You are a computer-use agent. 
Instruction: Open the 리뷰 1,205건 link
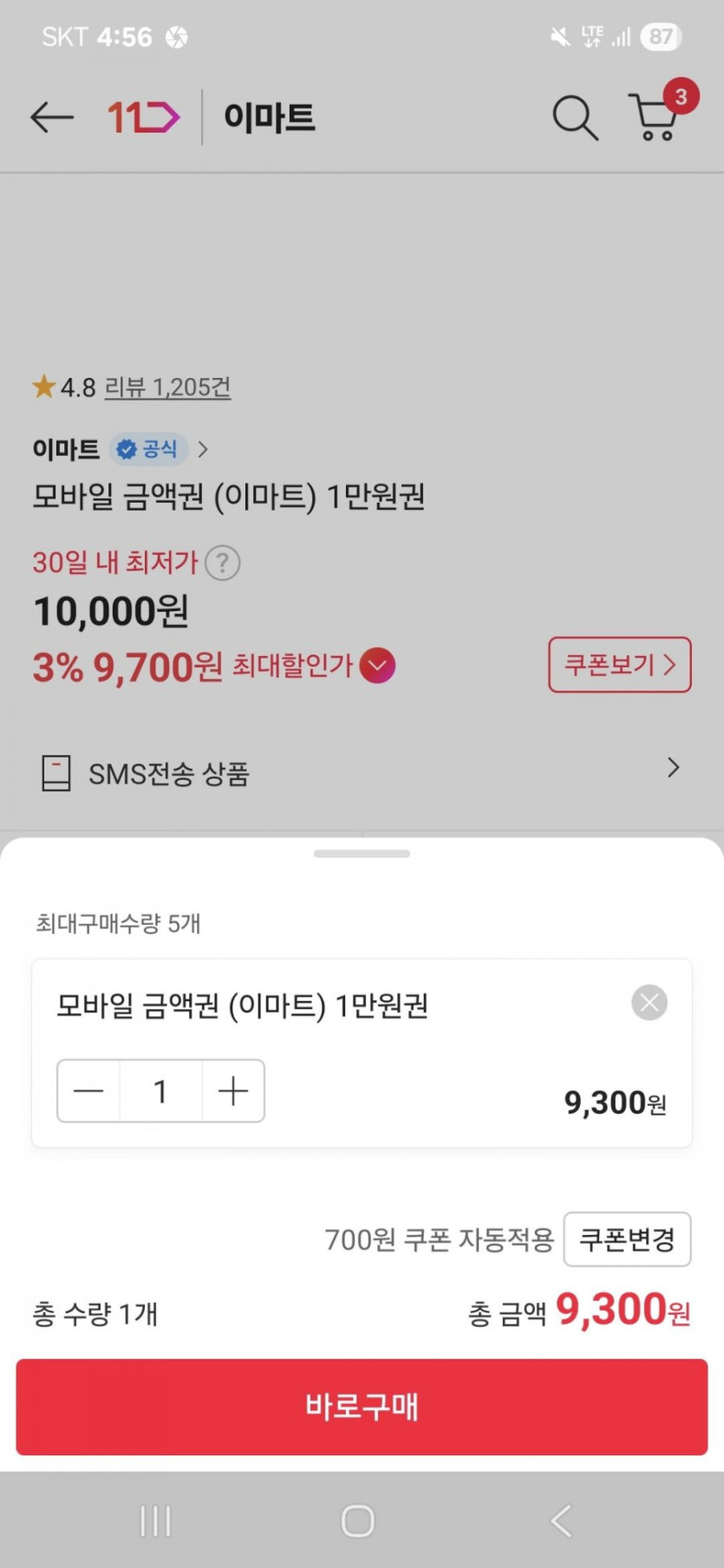pos(167,387)
